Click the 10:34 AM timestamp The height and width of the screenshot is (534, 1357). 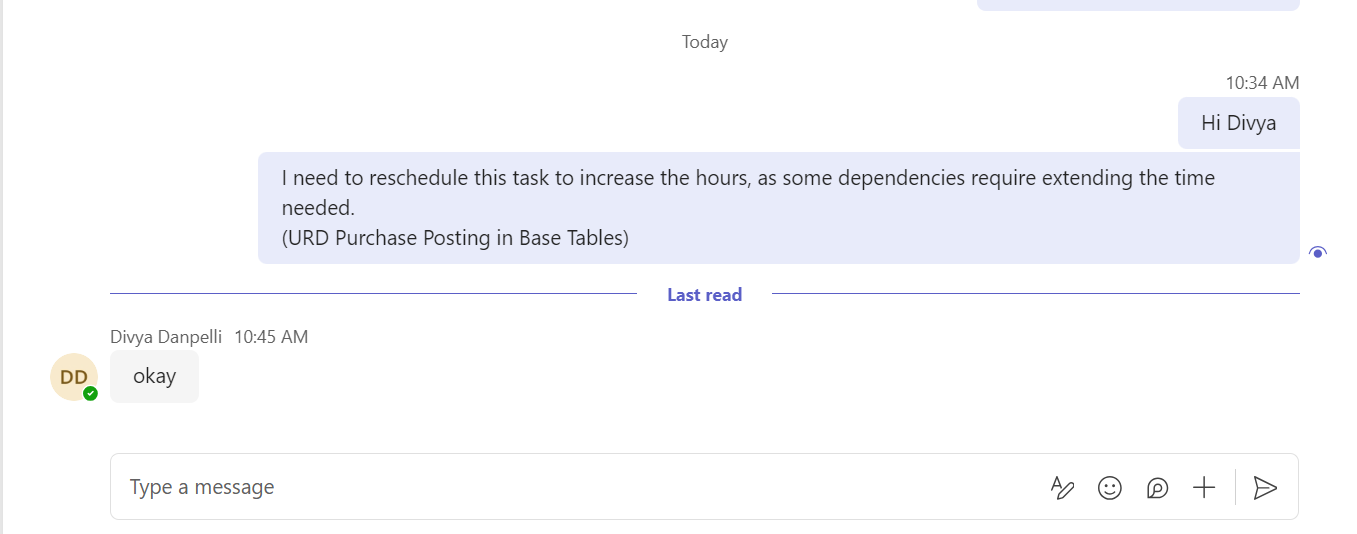pos(1262,83)
